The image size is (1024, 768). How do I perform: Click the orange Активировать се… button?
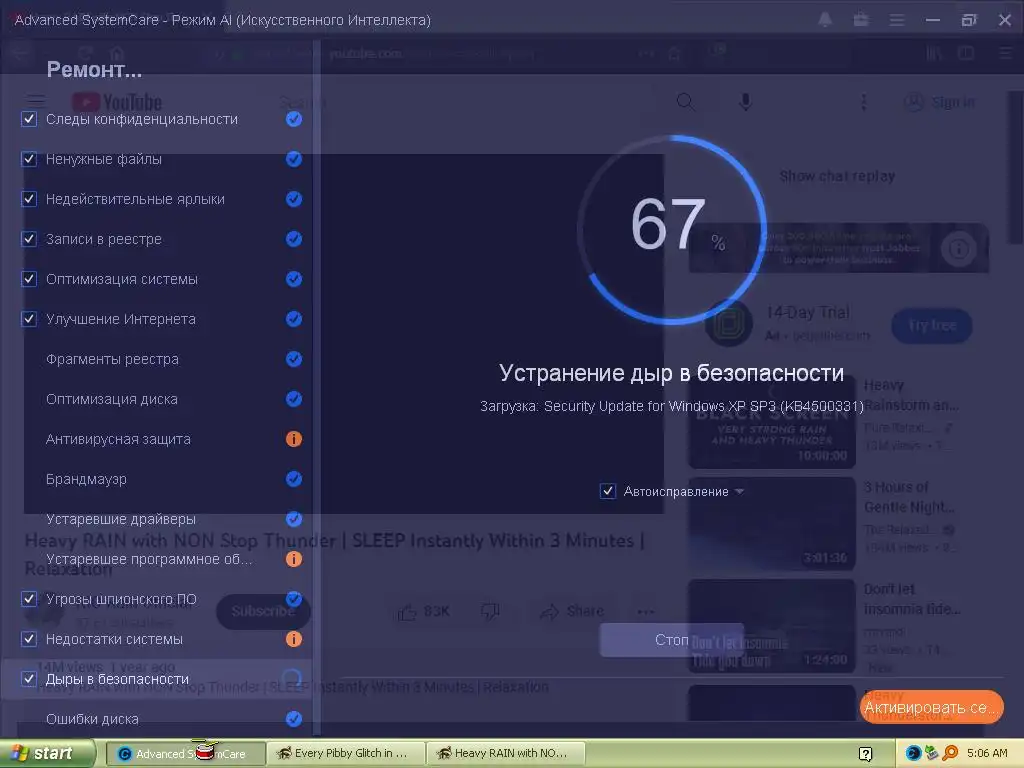[932, 707]
